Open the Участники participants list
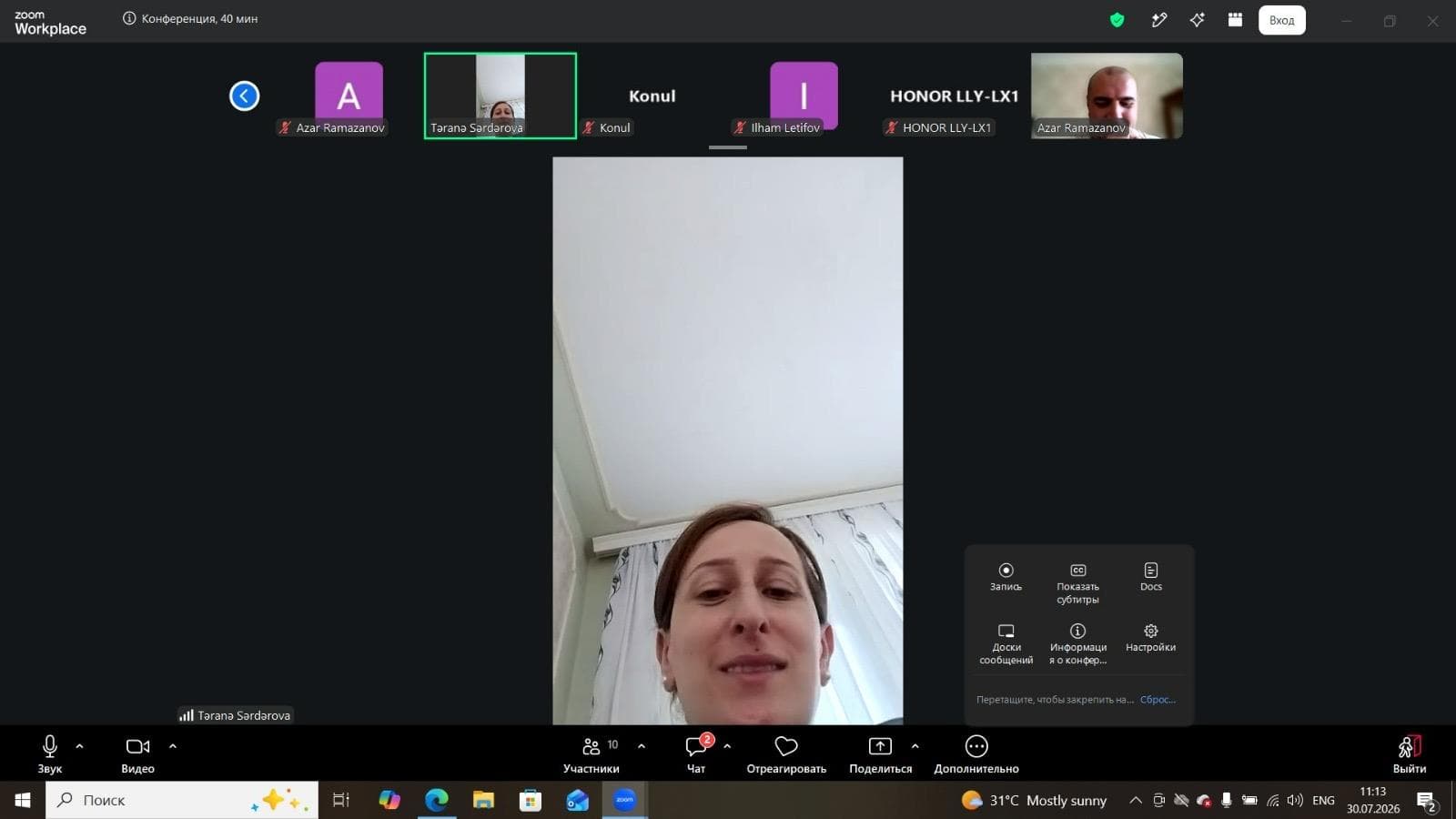Screen dimensions: 1456x819 (591, 754)
